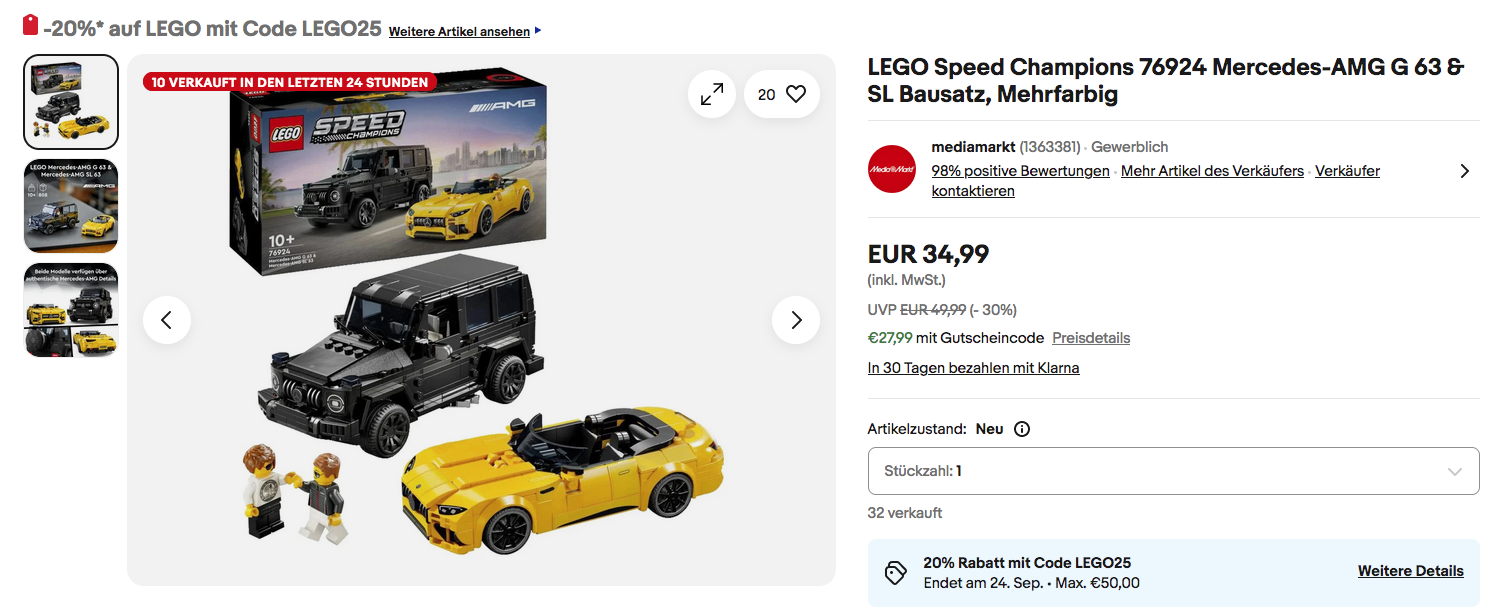
Task: Open Weitere Details for coupon
Action: click(x=1410, y=571)
